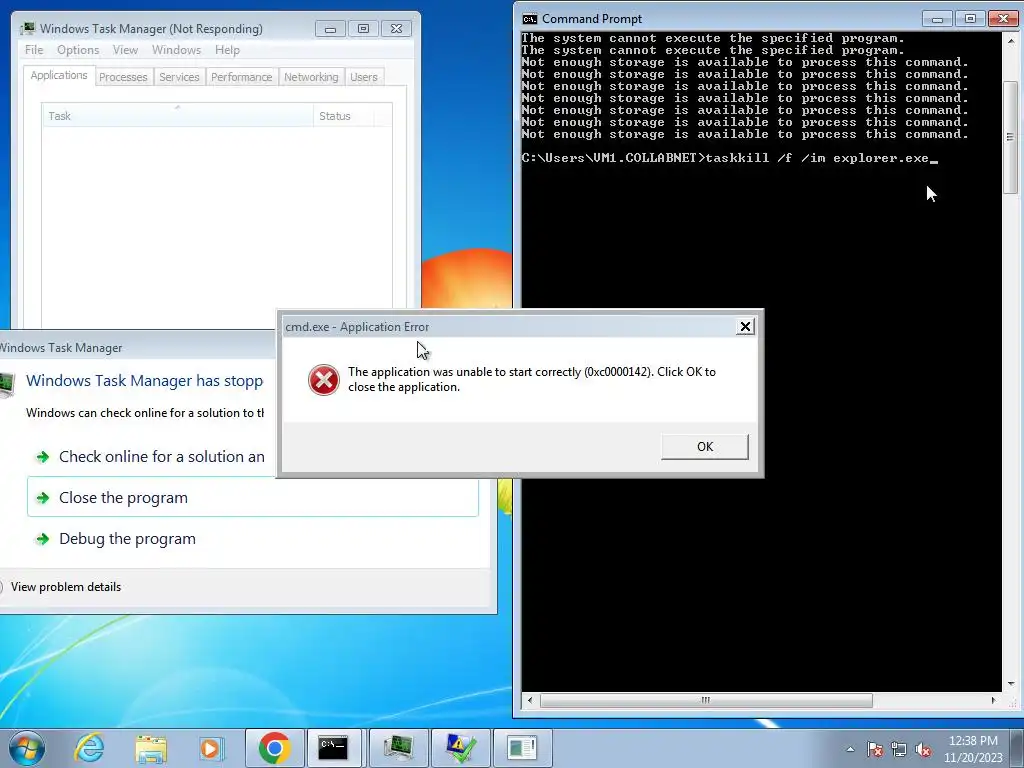
Task: Click the Task Manager icon in crash dialog
Action: pyautogui.click(x=7, y=384)
